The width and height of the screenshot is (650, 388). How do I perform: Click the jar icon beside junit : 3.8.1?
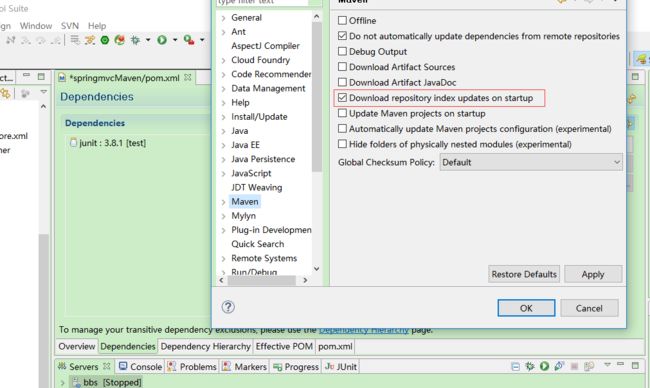pyautogui.click(x=73, y=143)
